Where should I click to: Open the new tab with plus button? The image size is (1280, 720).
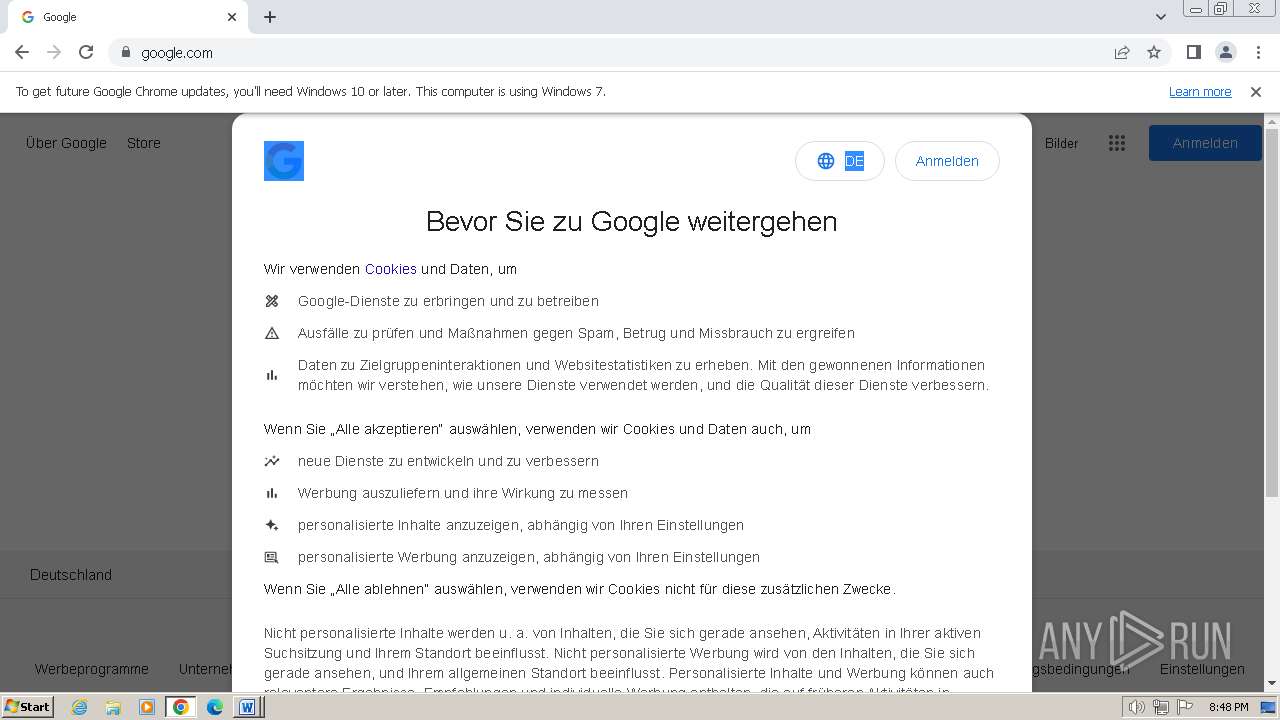click(x=270, y=17)
